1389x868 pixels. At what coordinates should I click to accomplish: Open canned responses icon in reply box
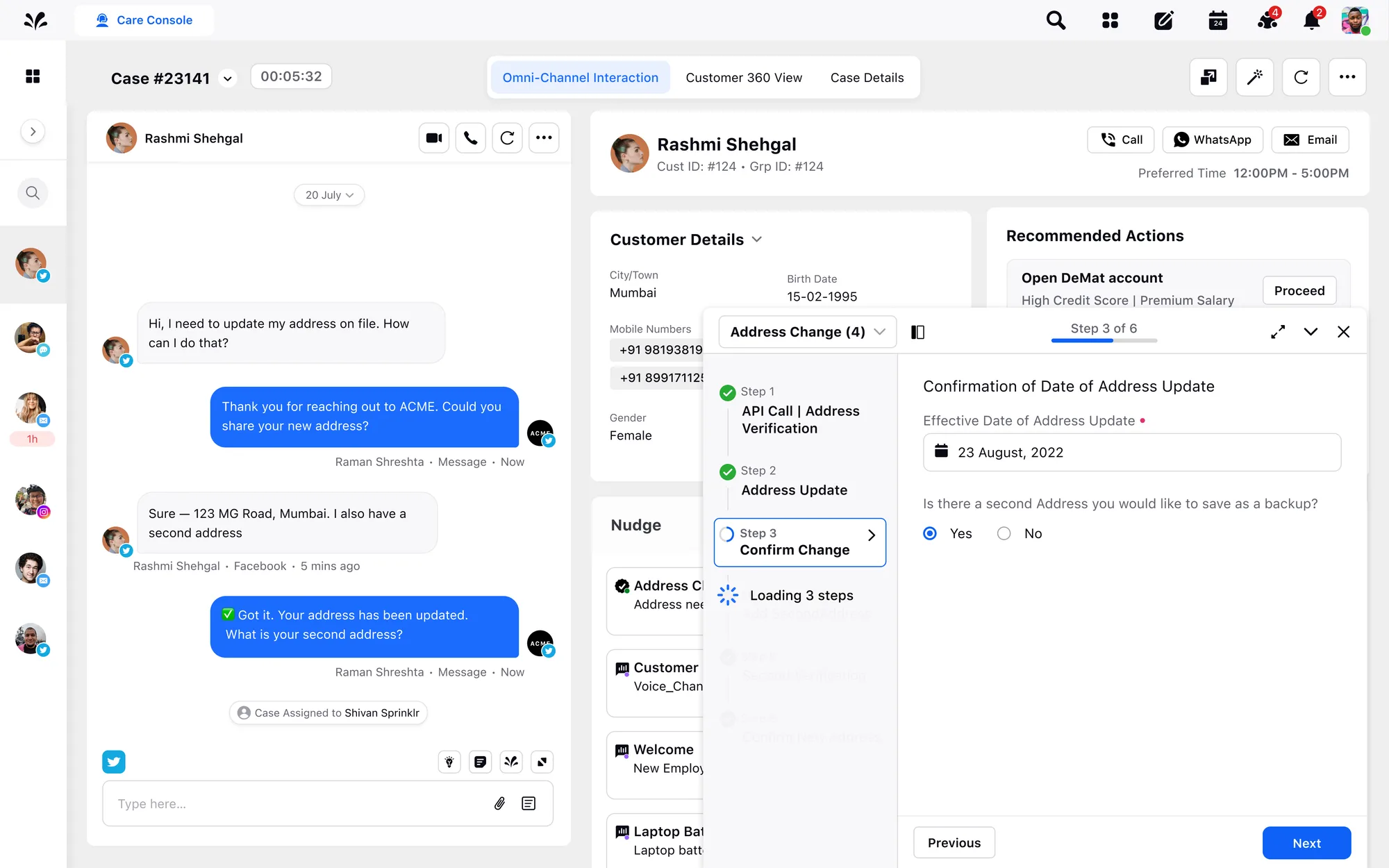click(529, 803)
